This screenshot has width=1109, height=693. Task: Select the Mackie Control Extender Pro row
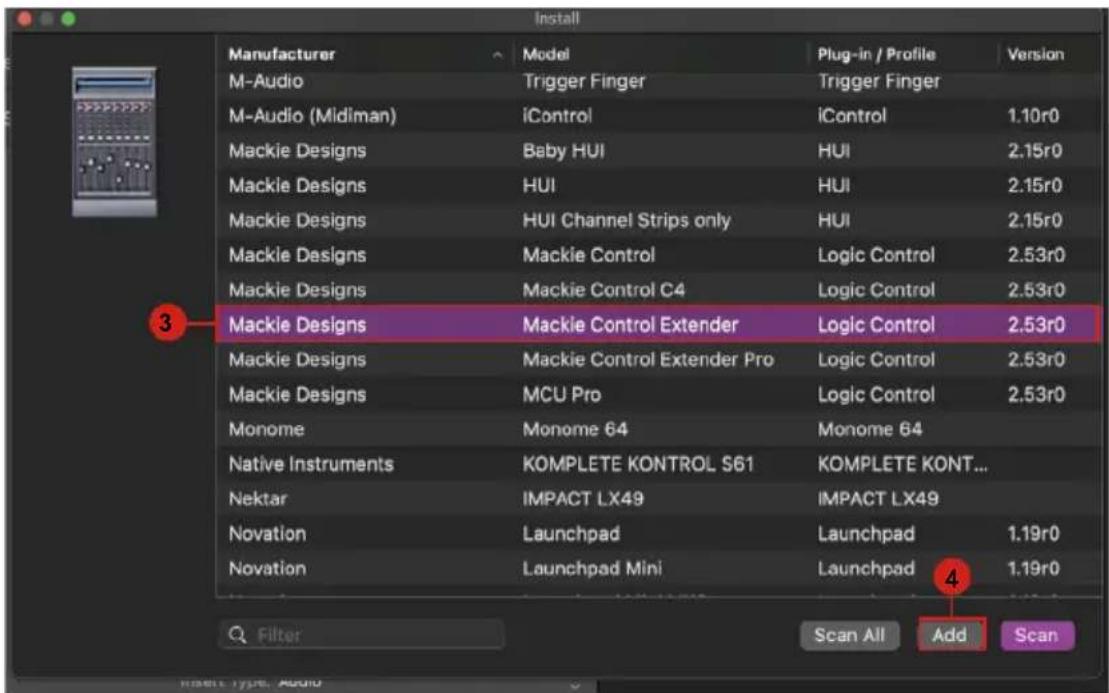tap(658, 359)
